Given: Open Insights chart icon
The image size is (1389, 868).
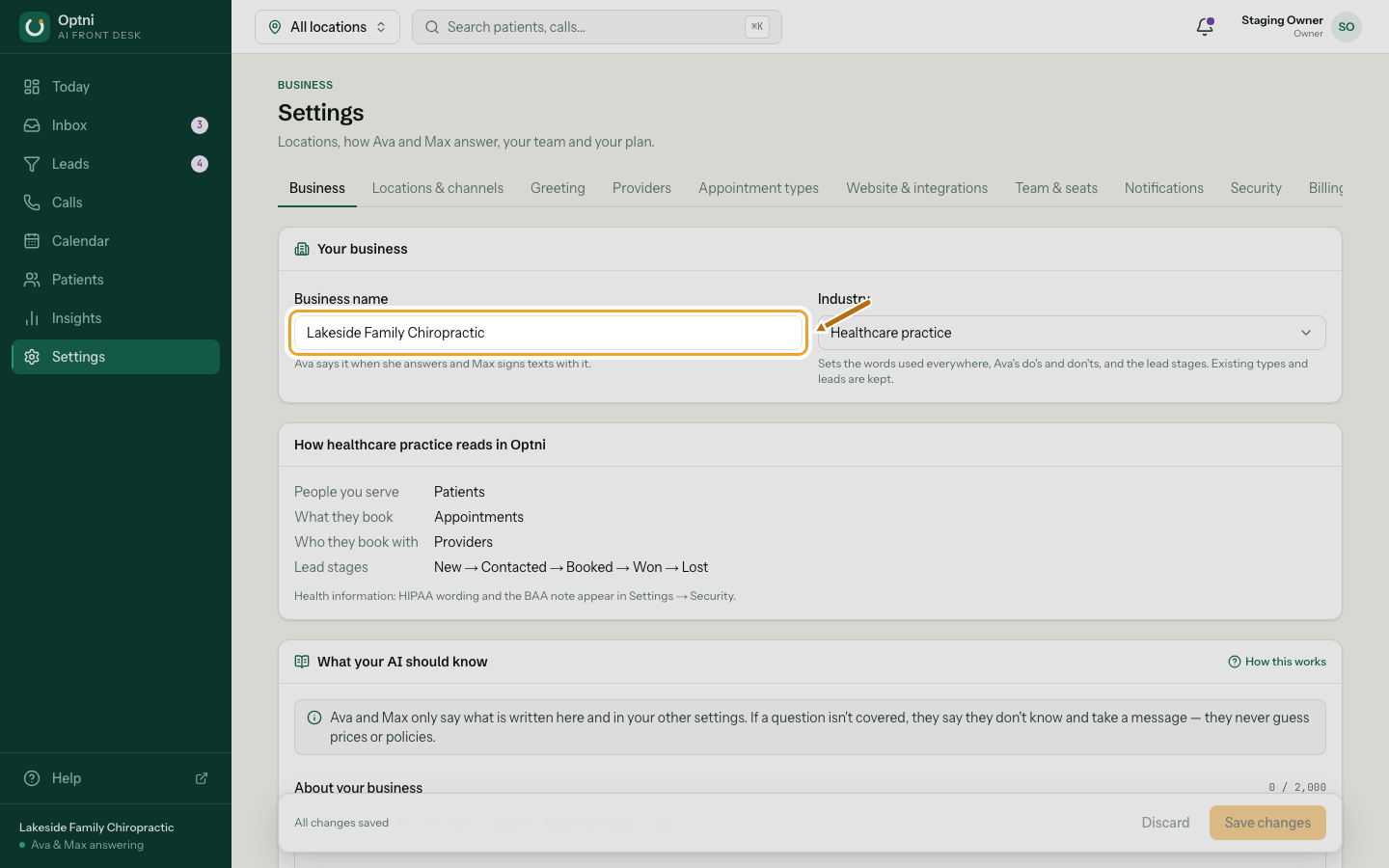Looking at the screenshot, I should point(32,318).
